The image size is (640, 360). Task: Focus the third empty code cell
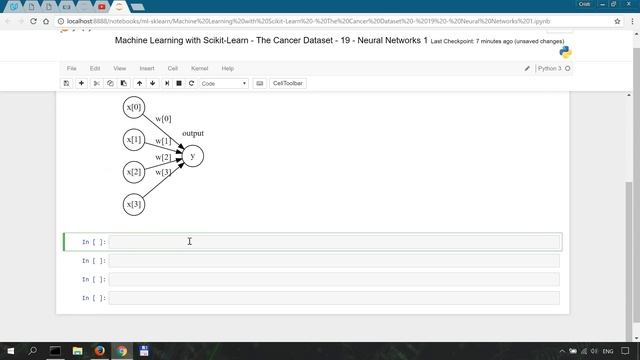point(334,280)
